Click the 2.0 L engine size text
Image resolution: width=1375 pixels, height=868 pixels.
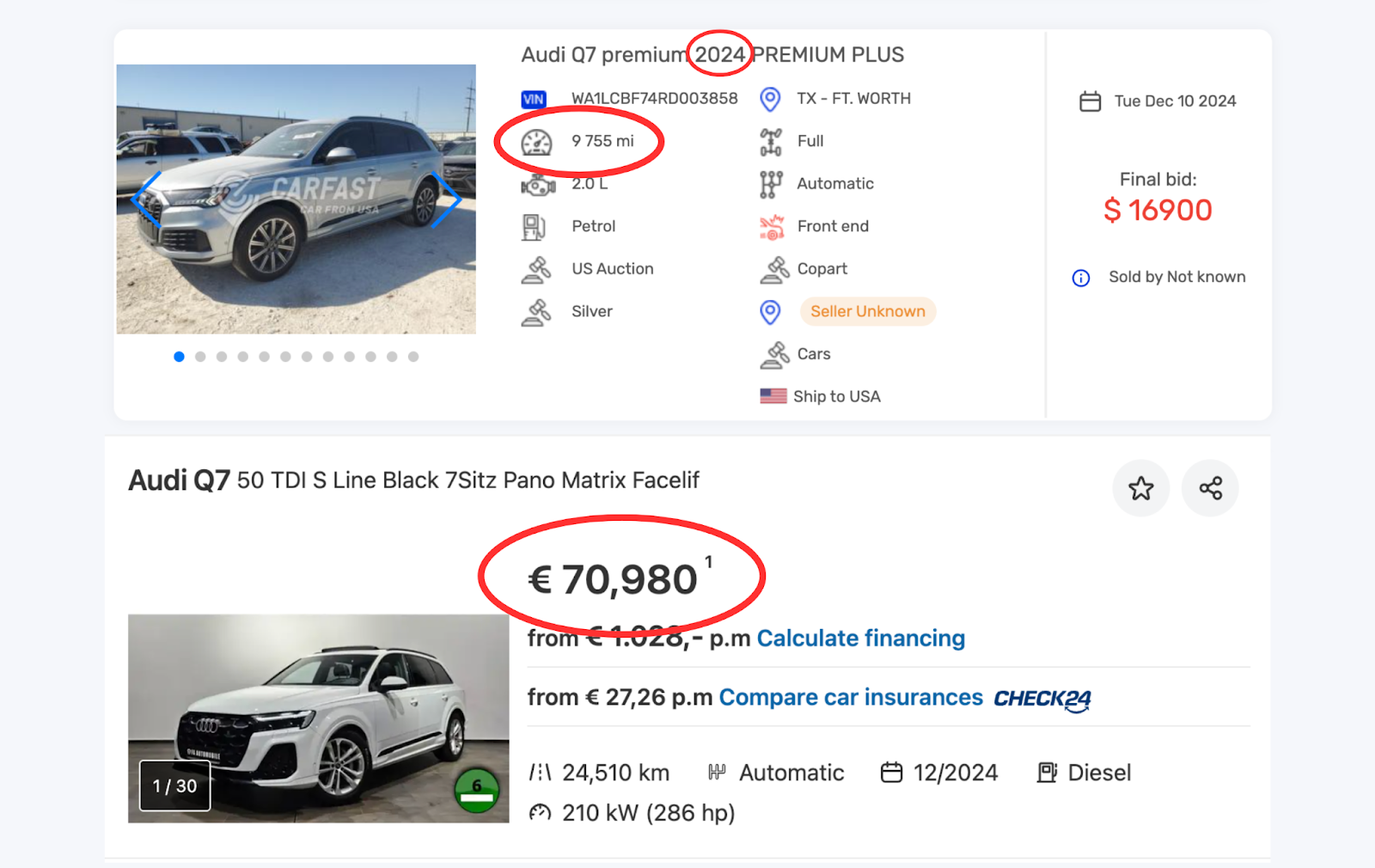click(x=590, y=184)
